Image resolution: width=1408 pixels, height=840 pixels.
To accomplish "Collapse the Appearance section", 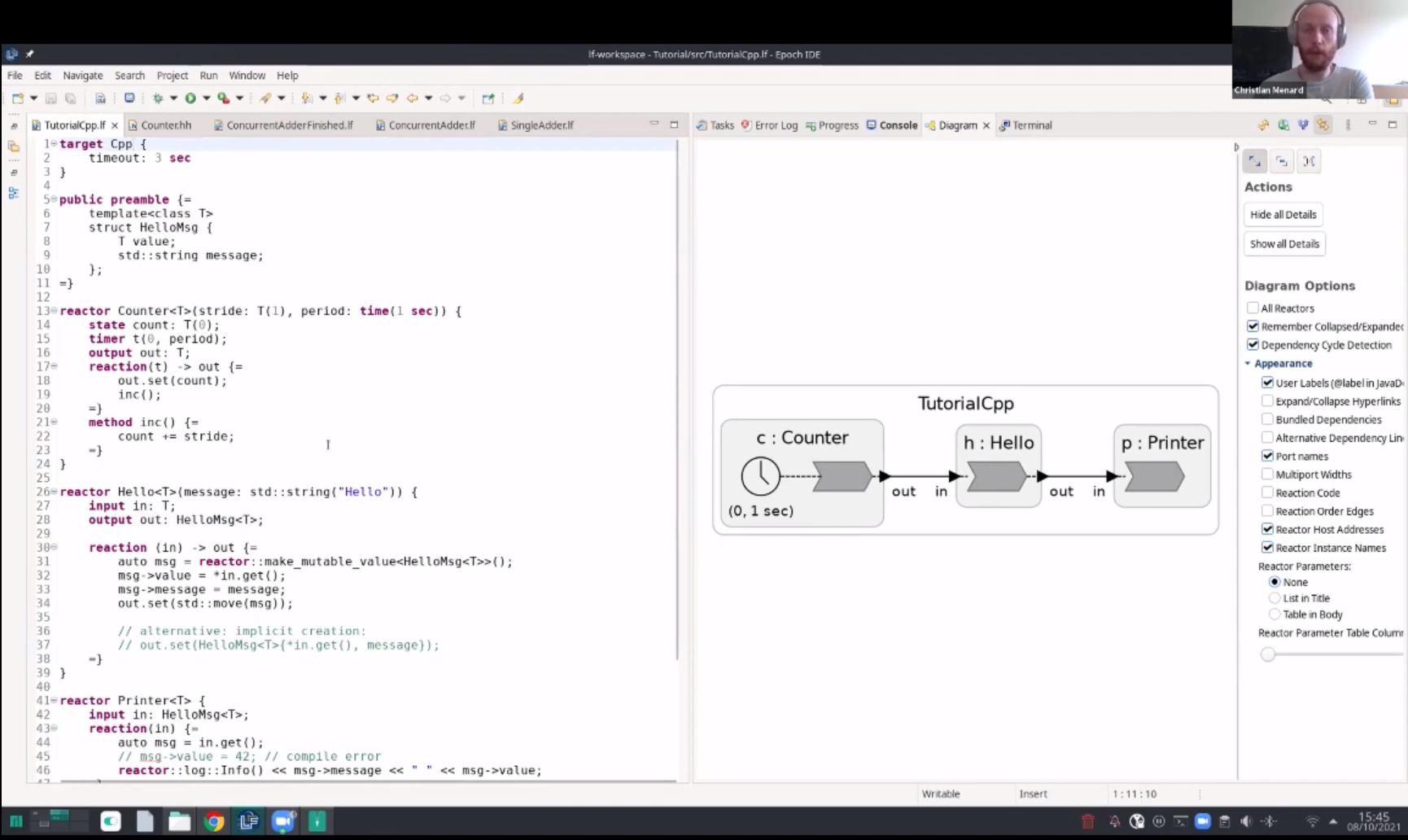I will click(1248, 364).
